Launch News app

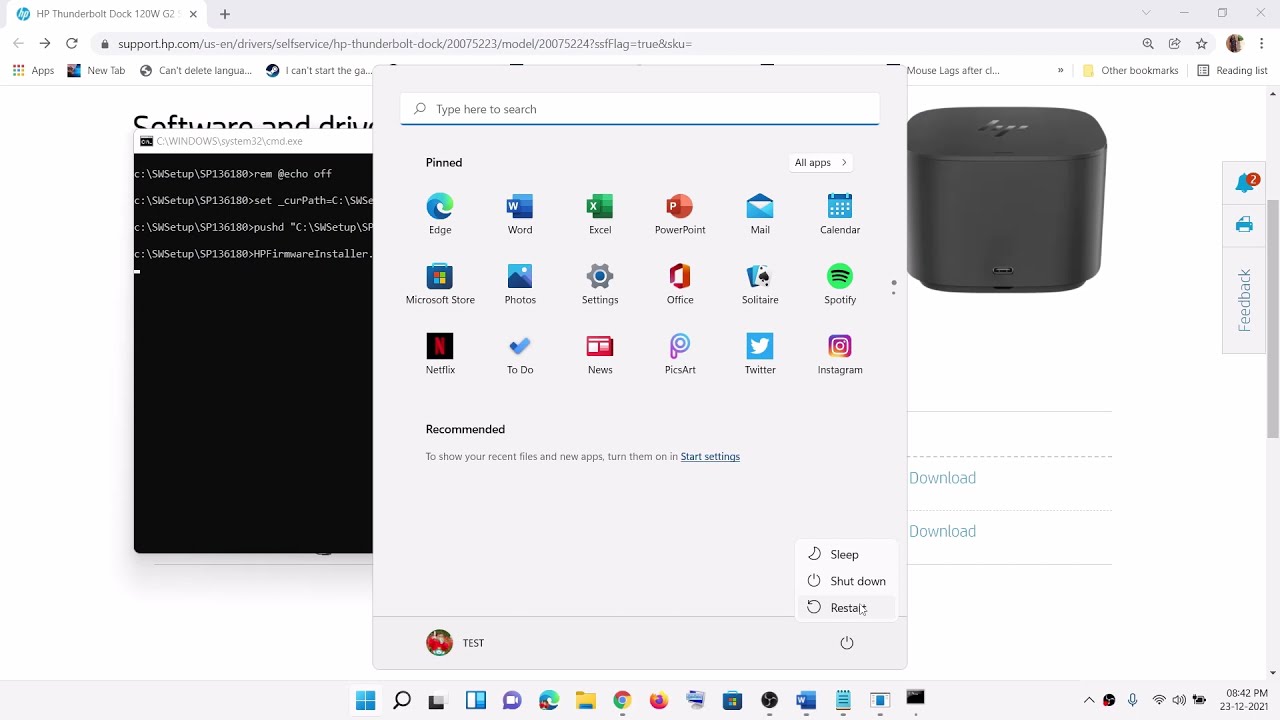(x=600, y=355)
